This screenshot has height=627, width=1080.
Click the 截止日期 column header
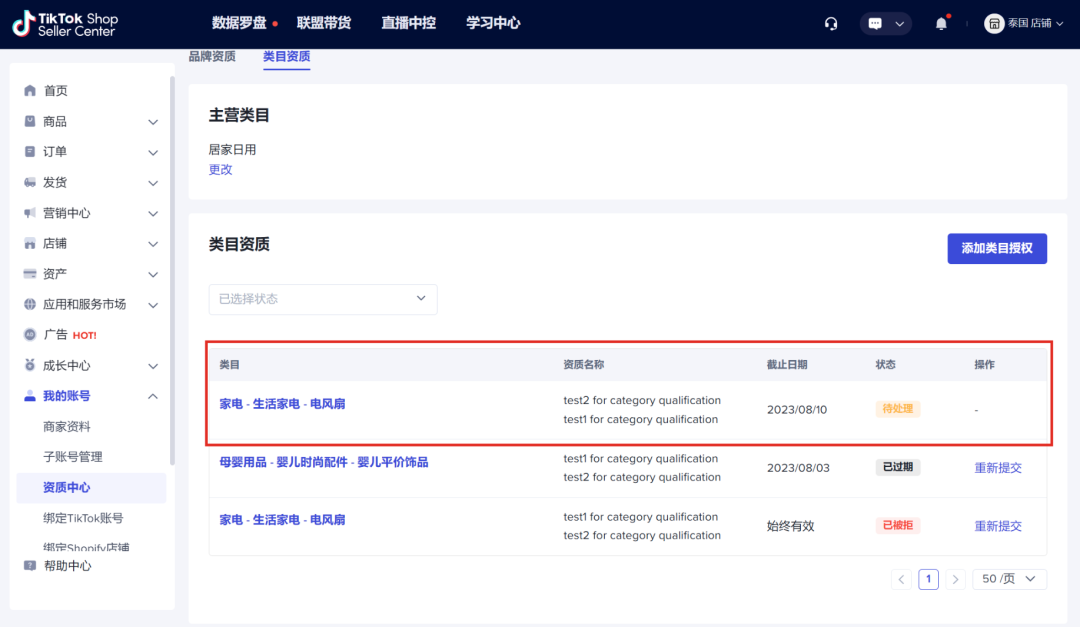point(787,364)
